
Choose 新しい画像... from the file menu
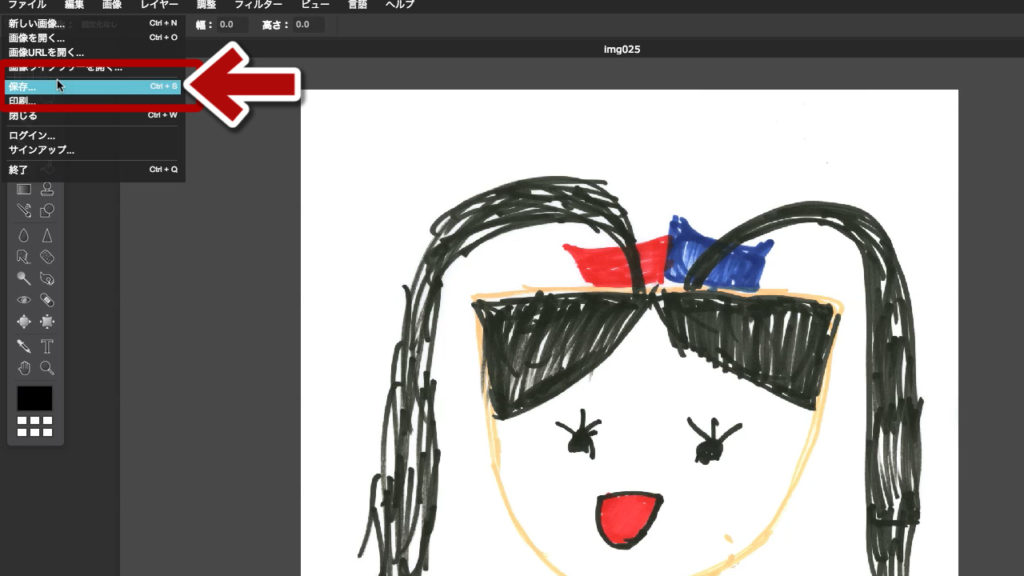[x=93, y=24]
